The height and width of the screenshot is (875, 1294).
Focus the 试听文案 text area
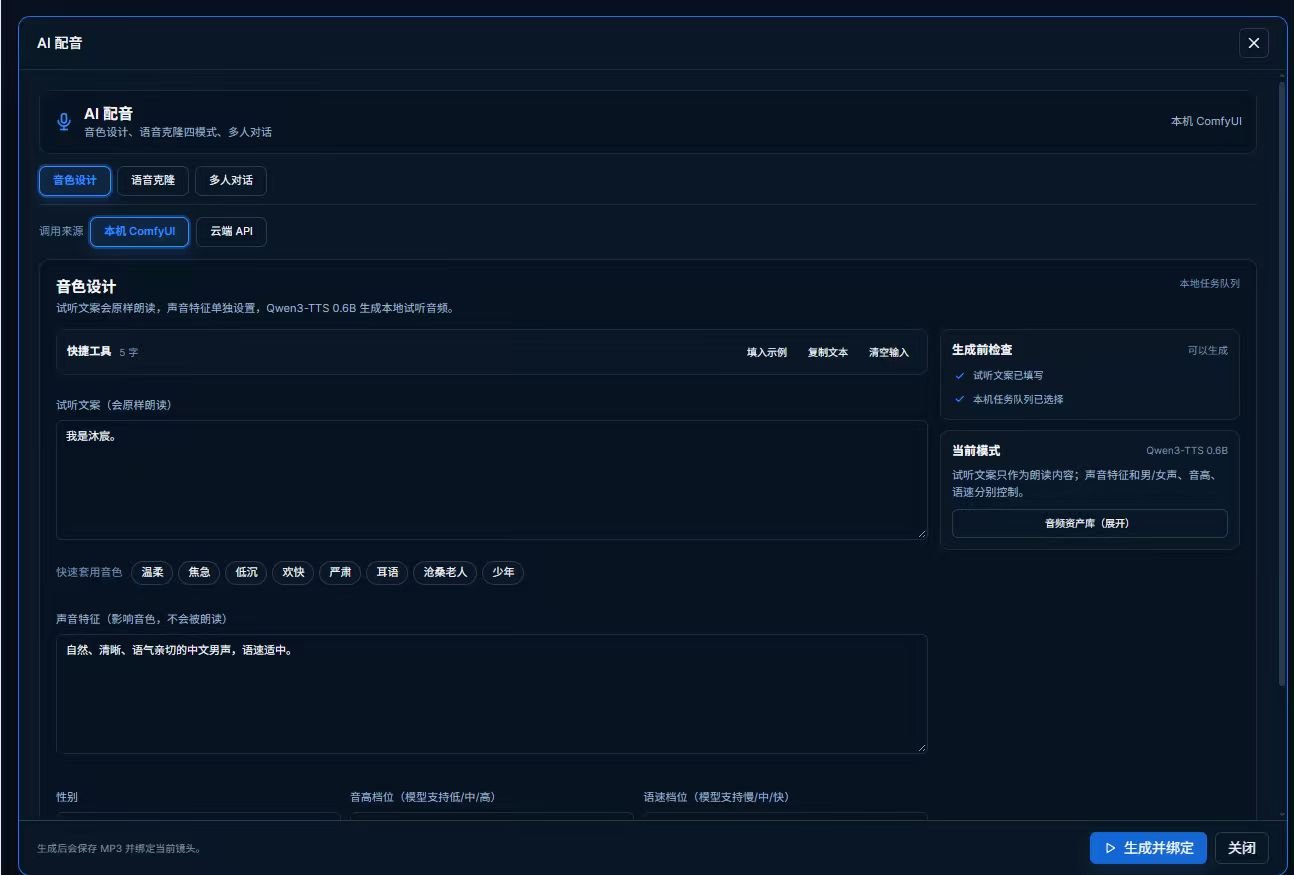click(x=492, y=480)
